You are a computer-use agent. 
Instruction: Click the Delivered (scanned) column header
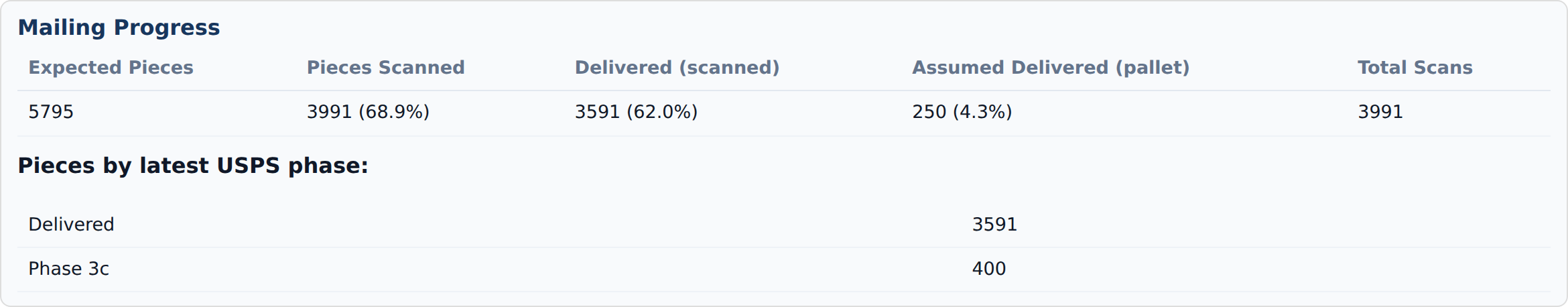click(x=677, y=68)
